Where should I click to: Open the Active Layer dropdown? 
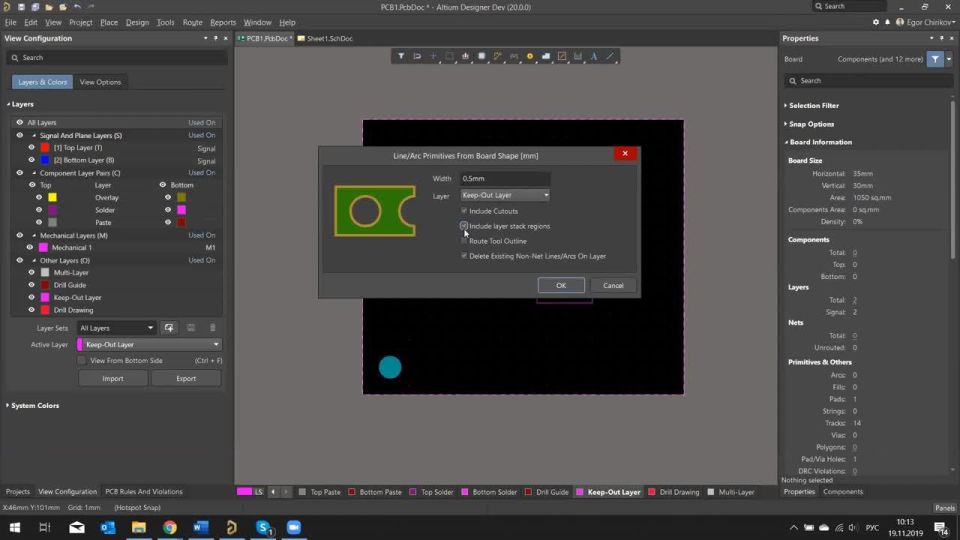click(x=149, y=345)
